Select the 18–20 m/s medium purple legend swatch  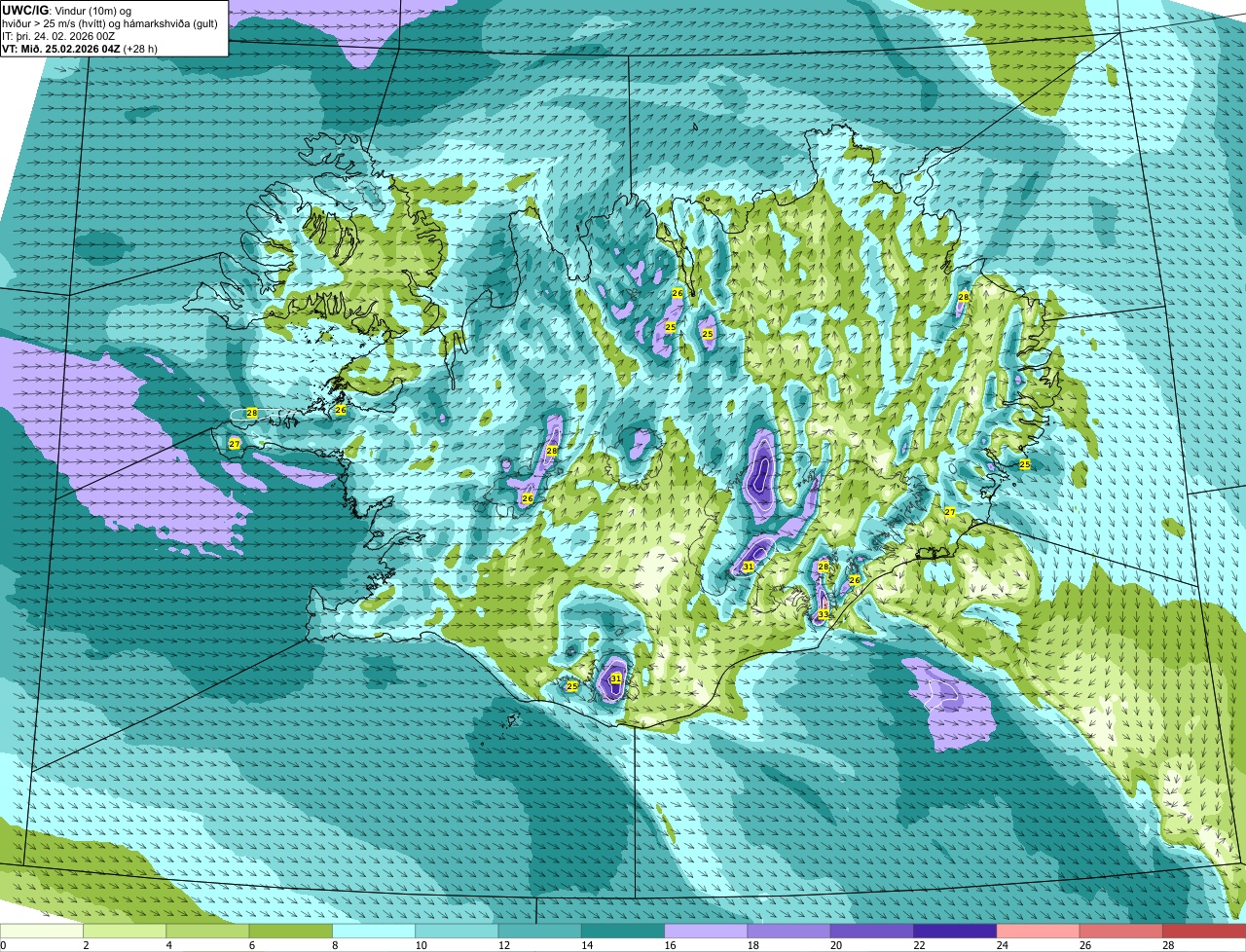(x=788, y=931)
